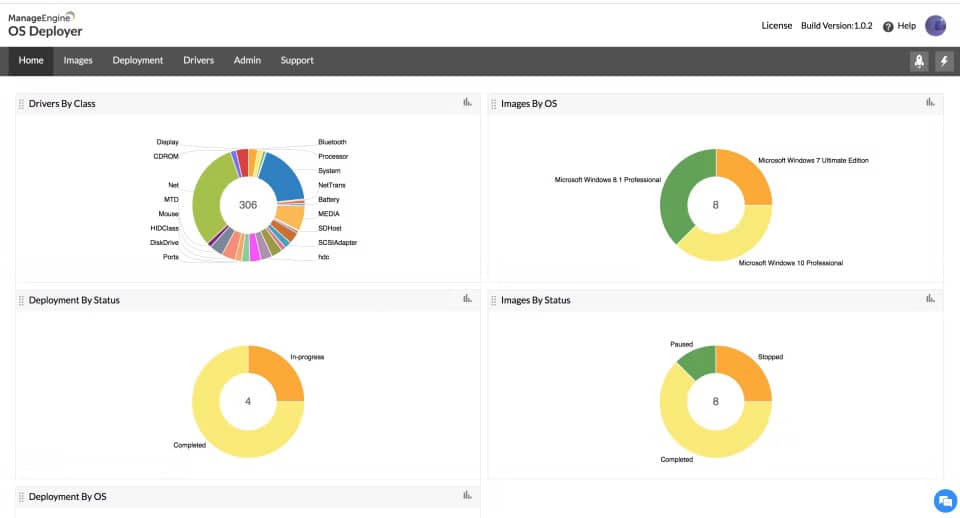The height and width of the screenshot is (518, 960).
Task: Click the Bluetooth label in Drivers chart
Action: coord(332,142)
